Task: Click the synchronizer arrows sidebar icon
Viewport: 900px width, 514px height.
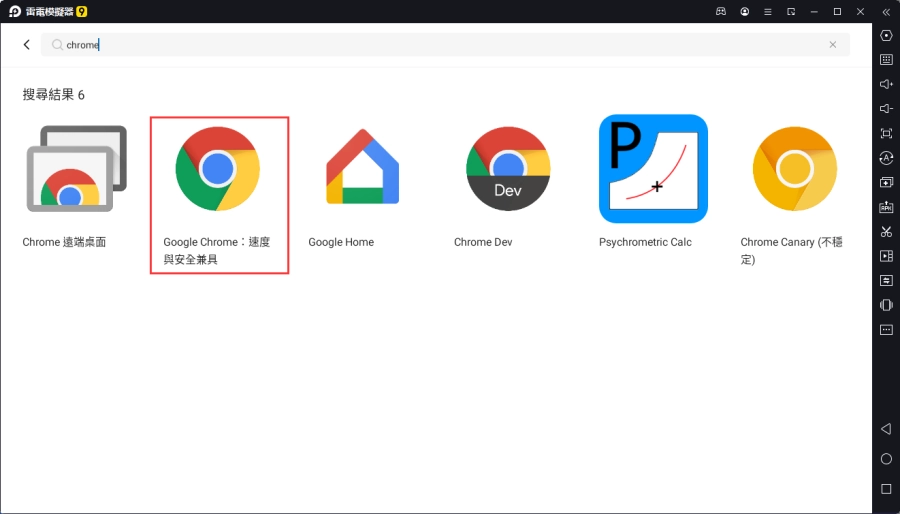Action: (x=886, y=281)
